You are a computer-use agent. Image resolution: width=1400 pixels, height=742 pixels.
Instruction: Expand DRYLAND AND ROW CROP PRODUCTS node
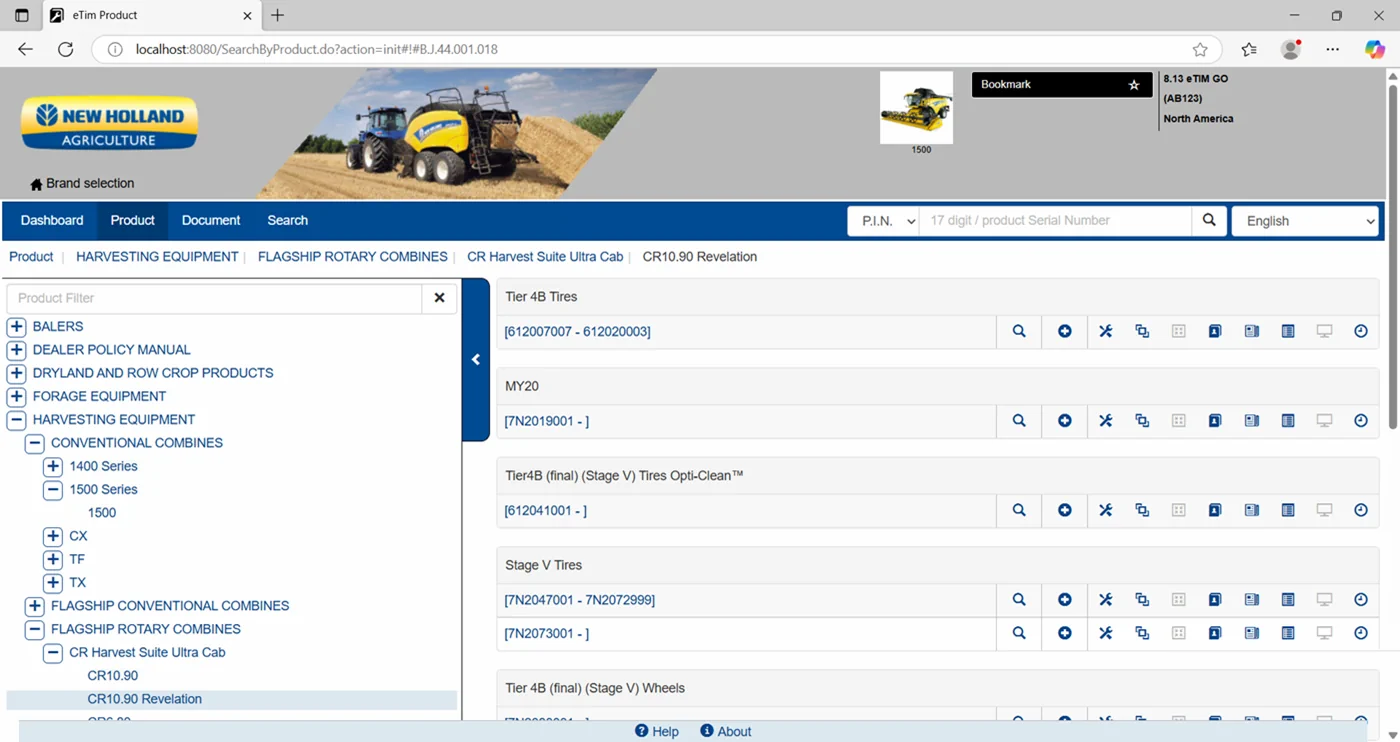[16, 373]
